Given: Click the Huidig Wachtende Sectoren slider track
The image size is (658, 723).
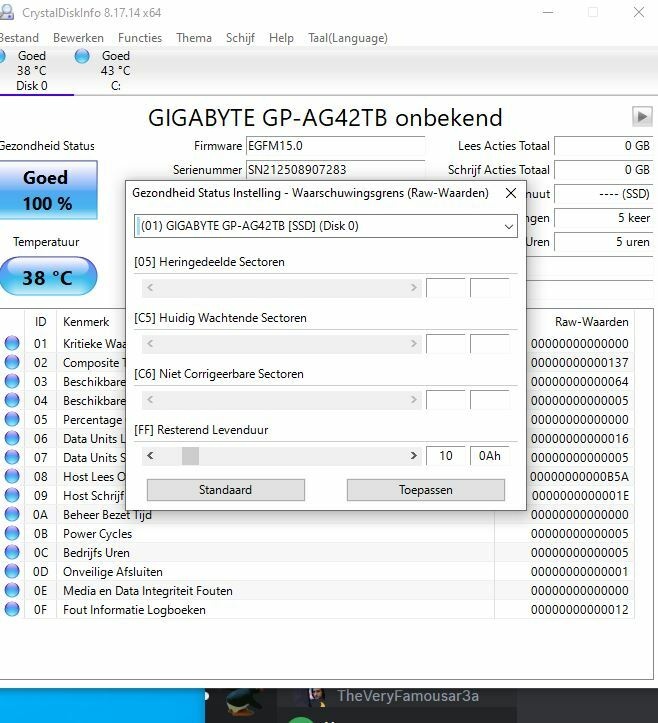Looking at the screenshot, I should pyautogui.click(x=282, y=344).
